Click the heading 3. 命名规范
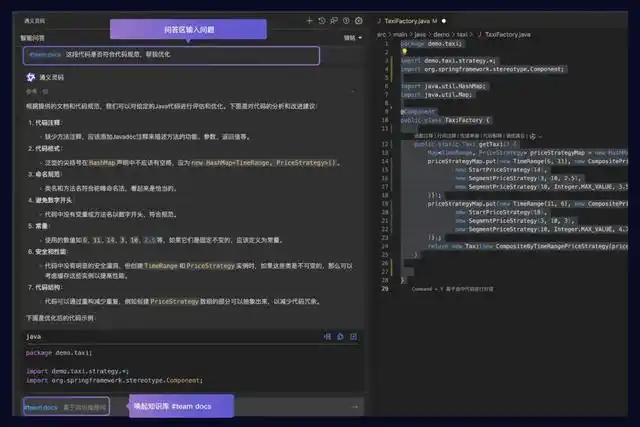 (x=46, y=174)
